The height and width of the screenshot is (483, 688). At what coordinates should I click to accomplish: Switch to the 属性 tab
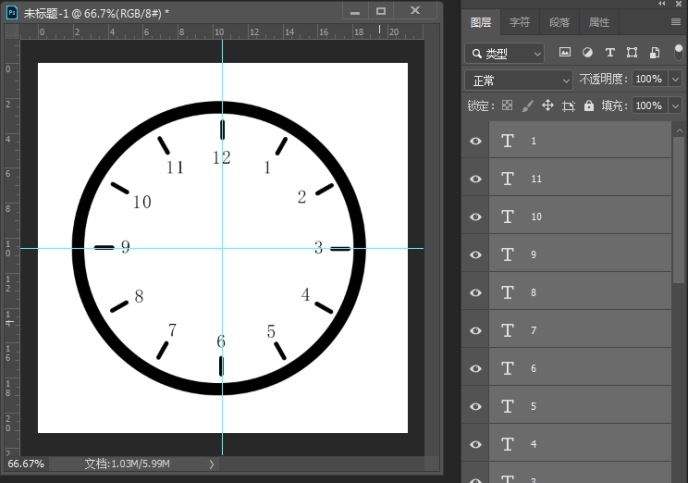pos(599,22)
